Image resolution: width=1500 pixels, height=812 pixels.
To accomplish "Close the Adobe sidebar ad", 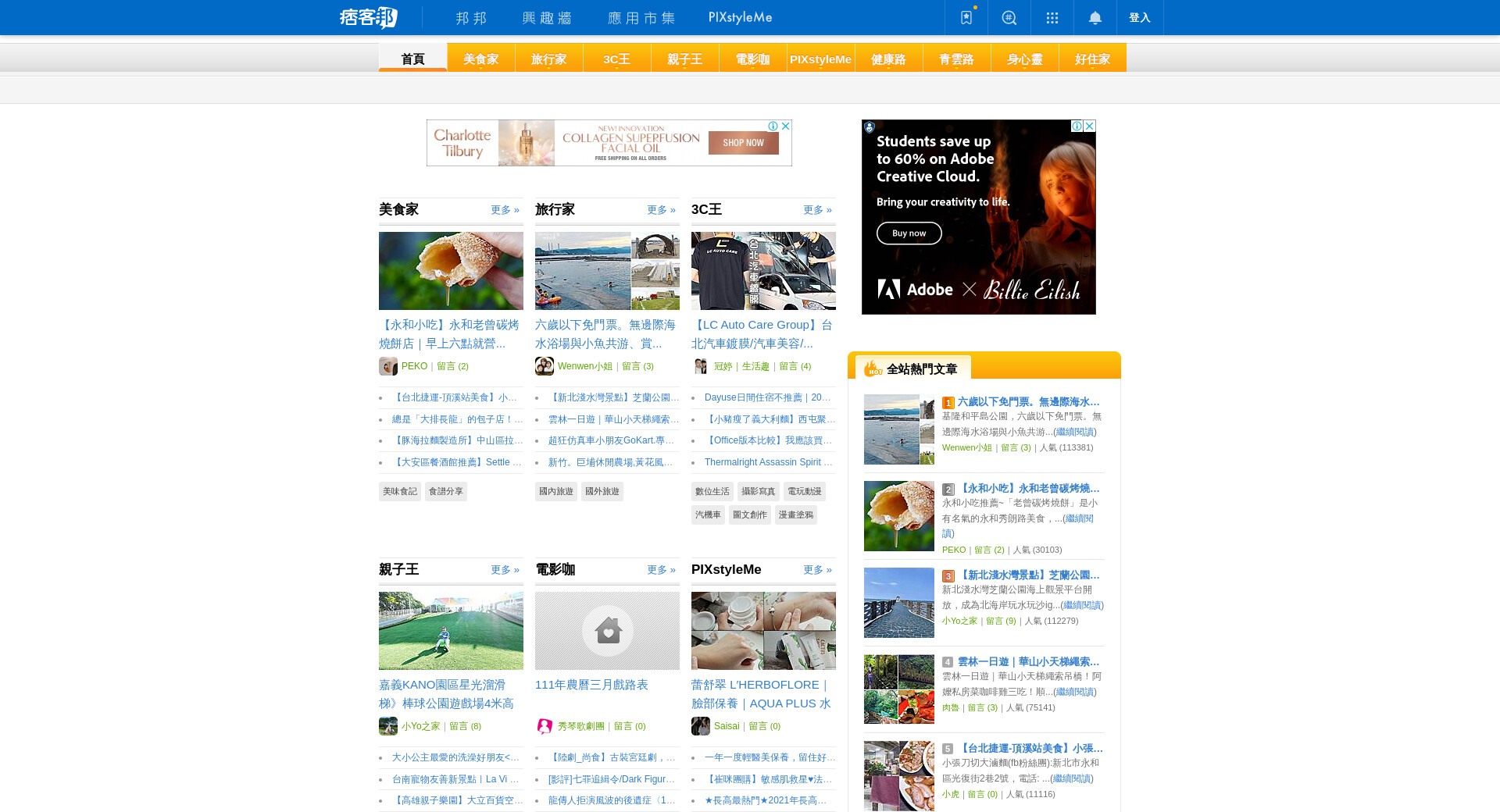I will 1090,126.
